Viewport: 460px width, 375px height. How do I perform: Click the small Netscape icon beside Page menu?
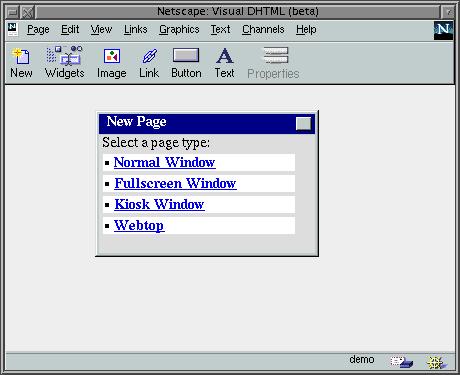click(x=13, y=29)
